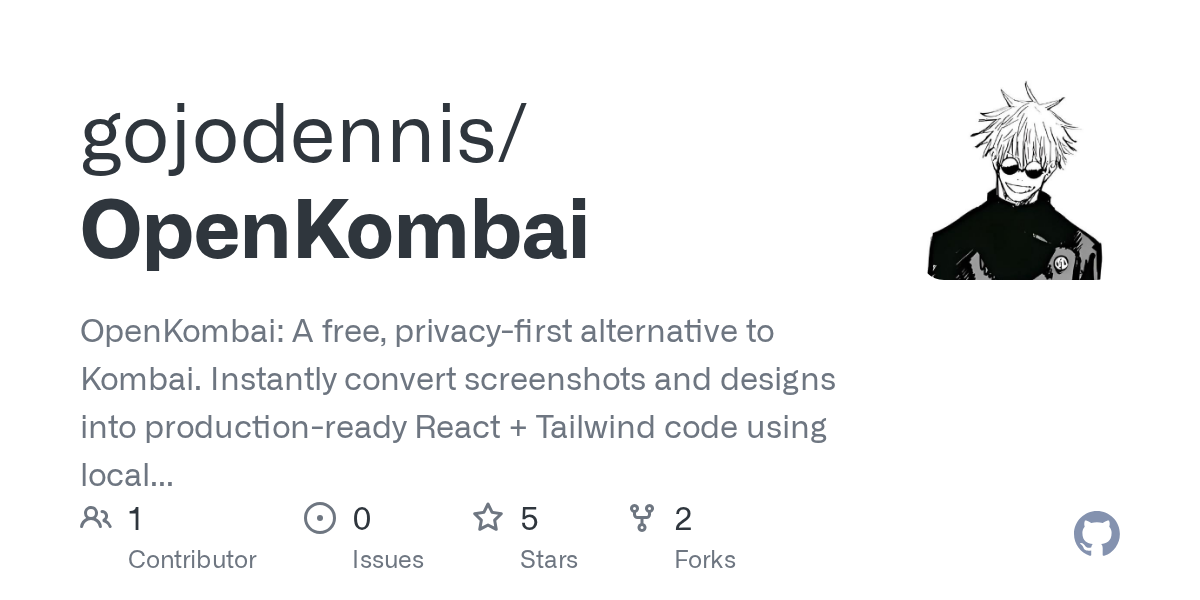
Task: Select the Issues label
Action: [388, 560]
